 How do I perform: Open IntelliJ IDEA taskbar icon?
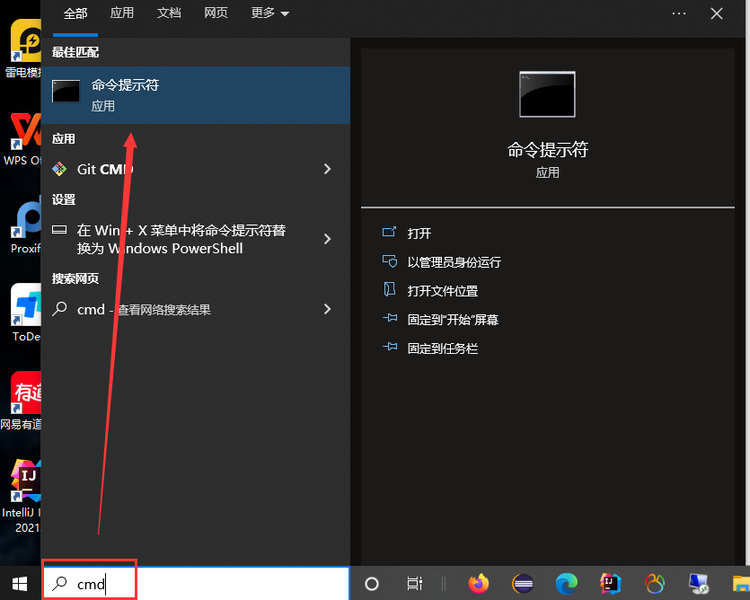611,583
